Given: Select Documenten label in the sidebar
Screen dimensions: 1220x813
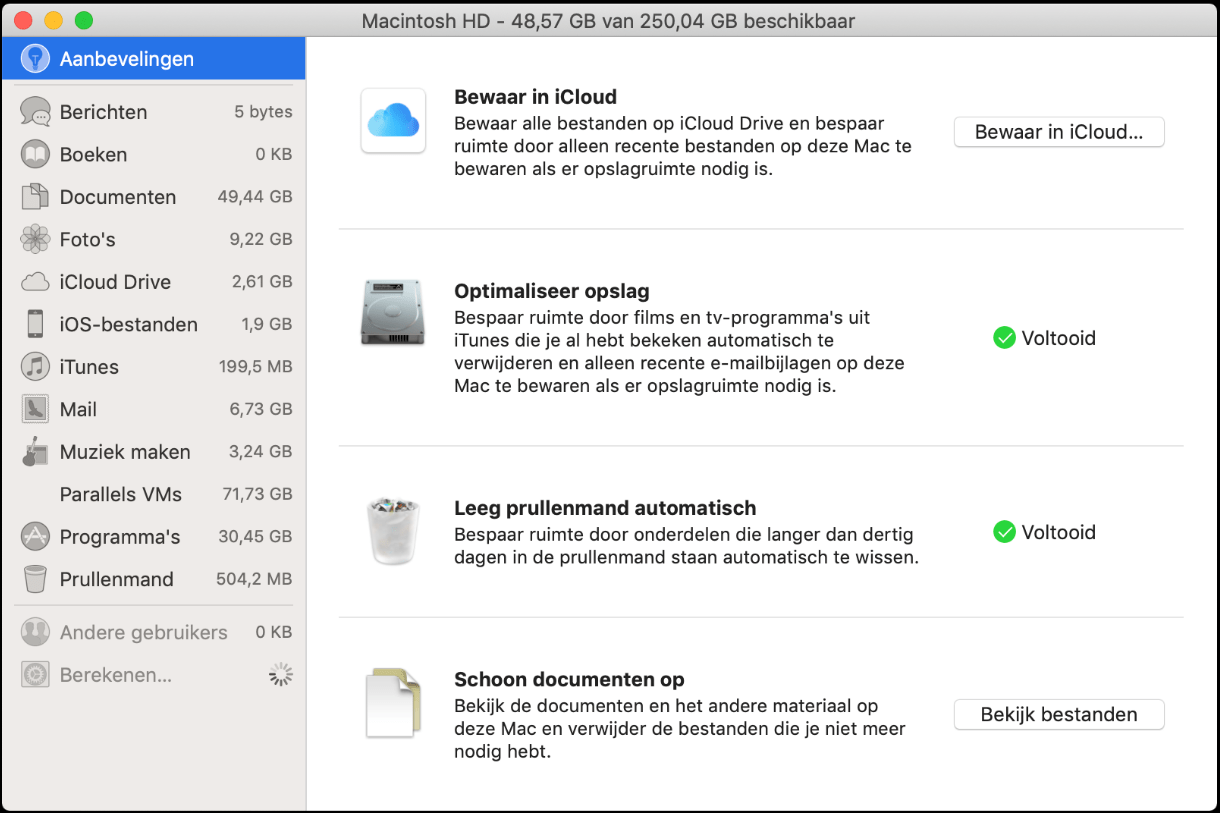Looking at the screenshot, I should [x=118, y=197].
